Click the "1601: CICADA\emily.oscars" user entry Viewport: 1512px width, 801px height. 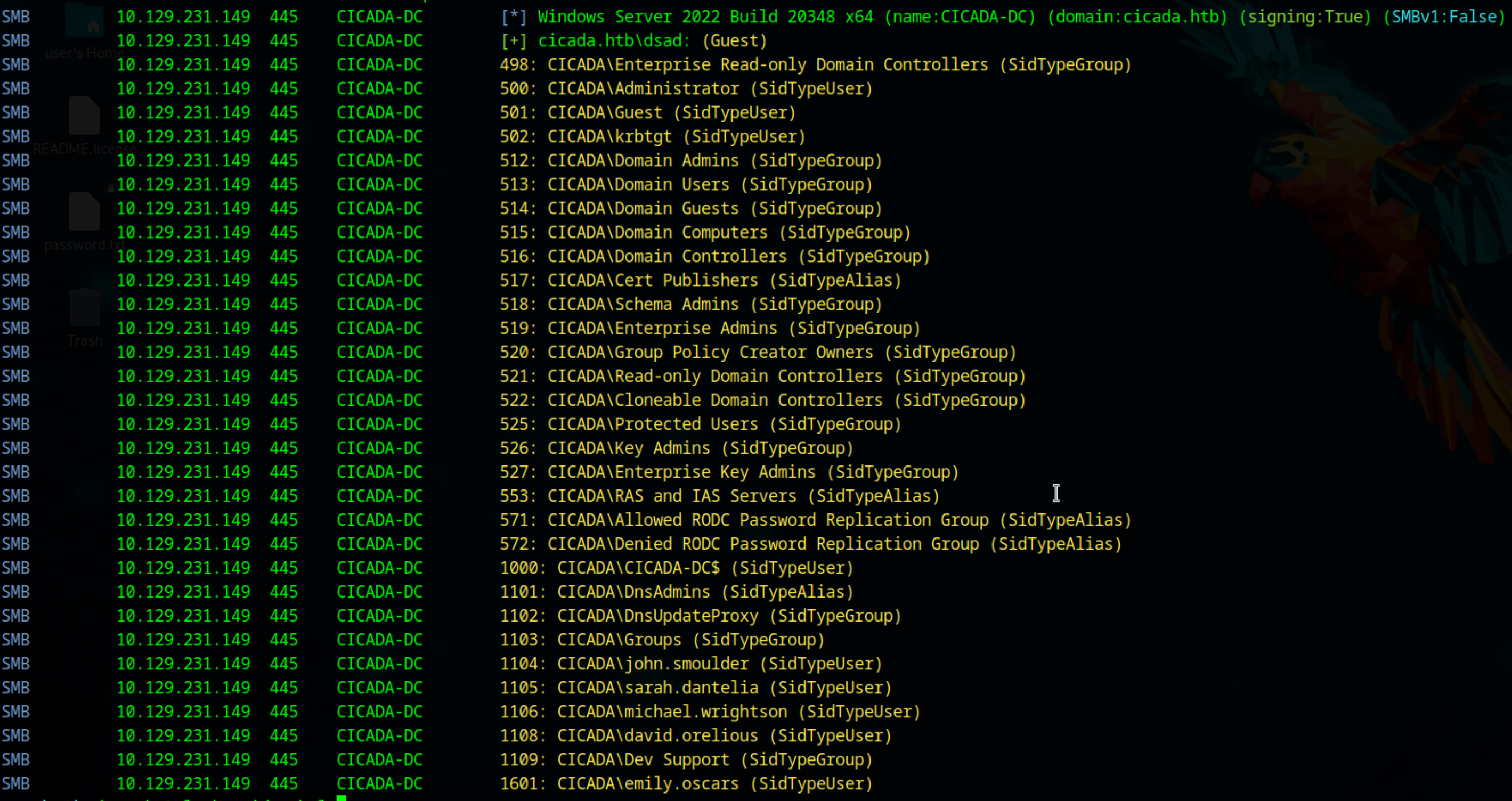[x=686, y=783]
